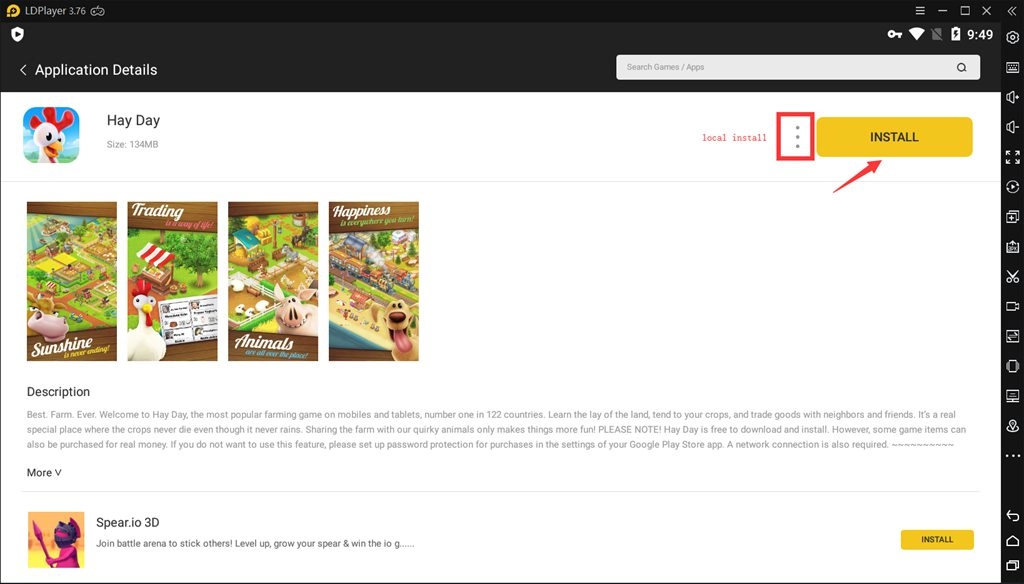Open recent apps icon in sidebar
1024x584 pixels.
[x=1012, y=565]
